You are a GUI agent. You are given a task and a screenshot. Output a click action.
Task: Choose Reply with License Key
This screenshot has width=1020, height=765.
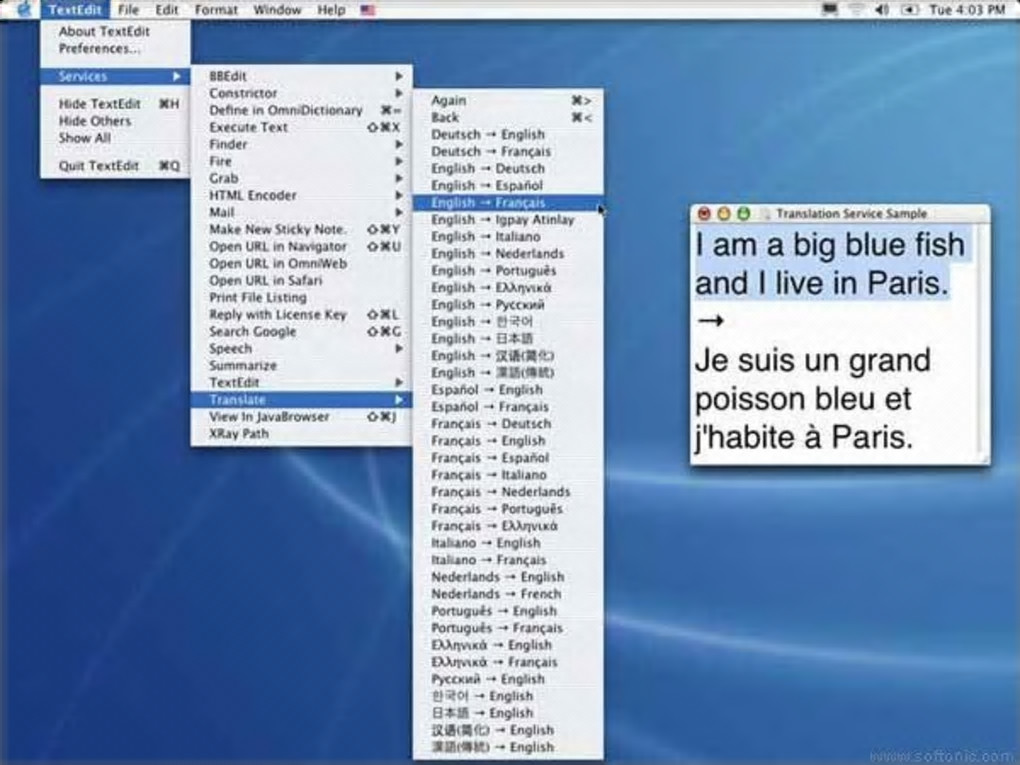click(301, 314)
